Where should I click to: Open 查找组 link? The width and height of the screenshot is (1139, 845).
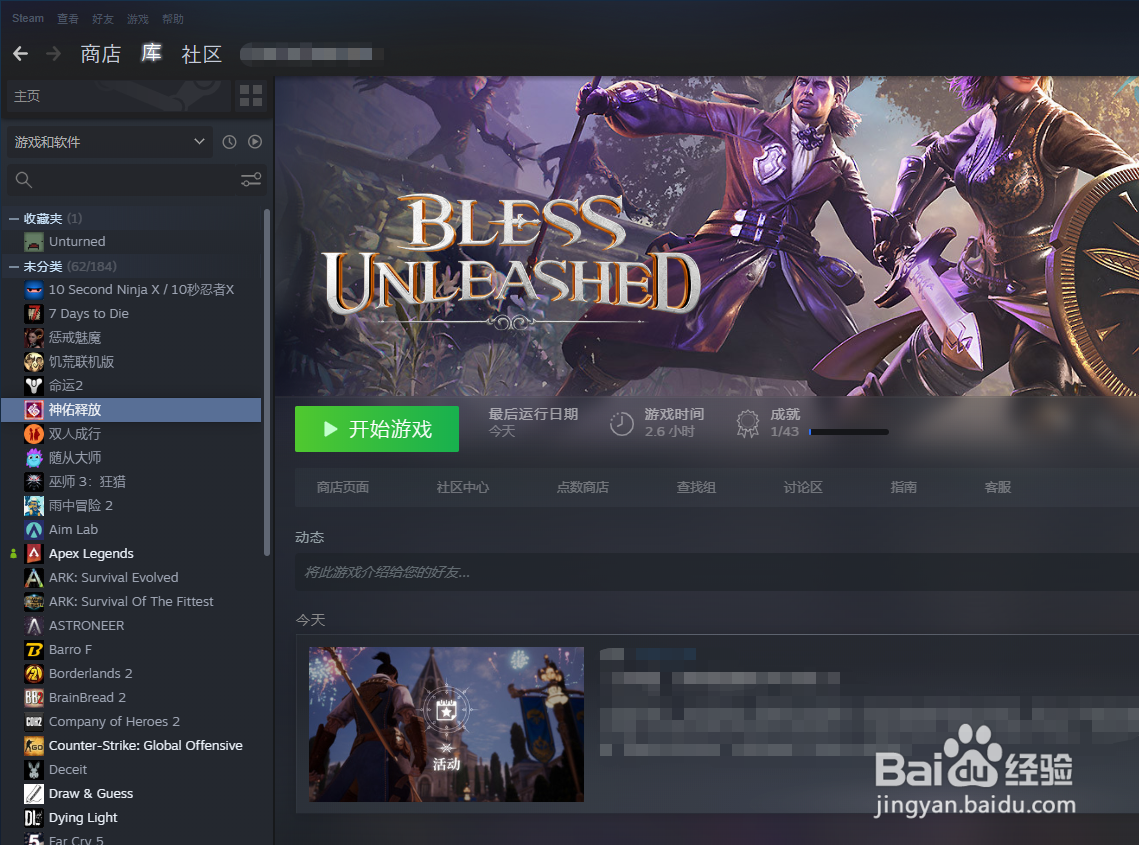[696, 488]
